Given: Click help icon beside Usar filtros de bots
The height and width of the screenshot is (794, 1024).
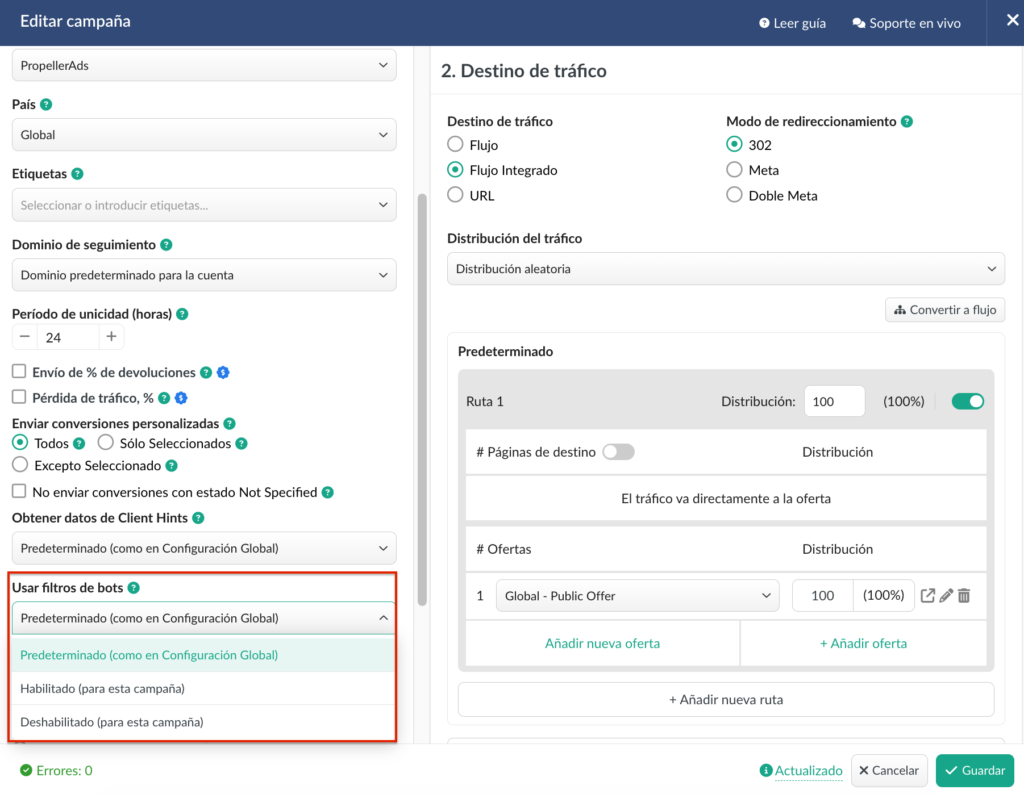Looking at the screenshot, I should (134, 588).
